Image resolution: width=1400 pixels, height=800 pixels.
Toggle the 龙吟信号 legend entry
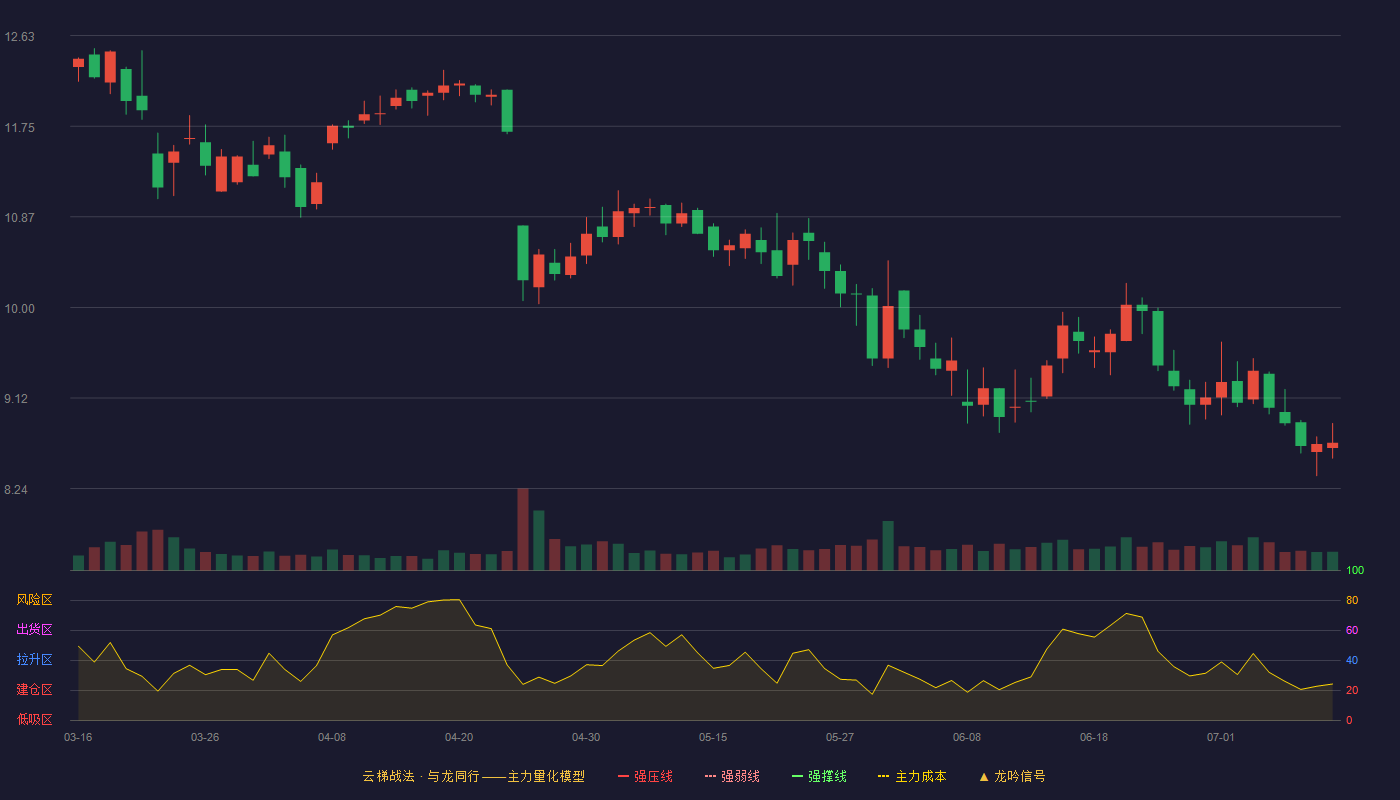[1012, 776]
